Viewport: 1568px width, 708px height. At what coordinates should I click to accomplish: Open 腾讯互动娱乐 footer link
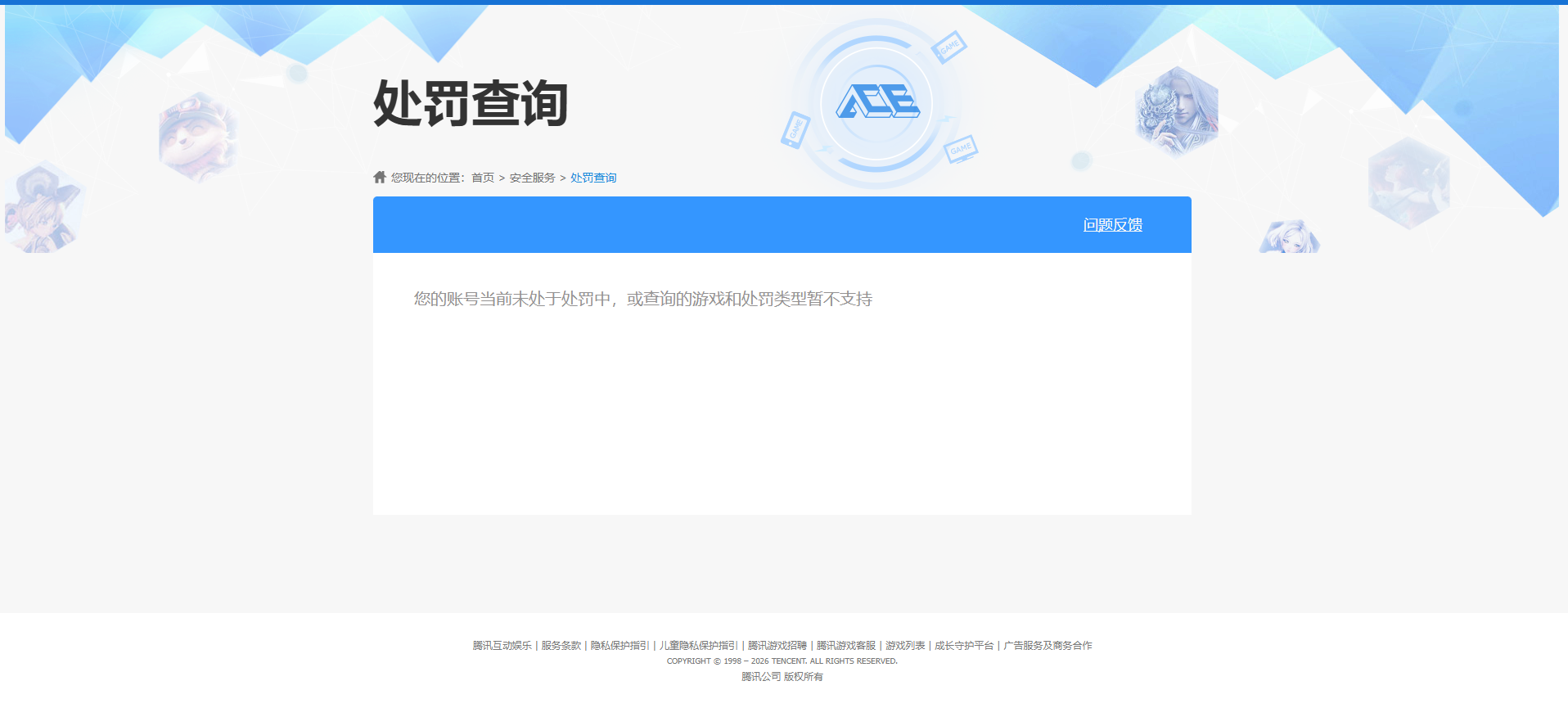tap(502, 646)
